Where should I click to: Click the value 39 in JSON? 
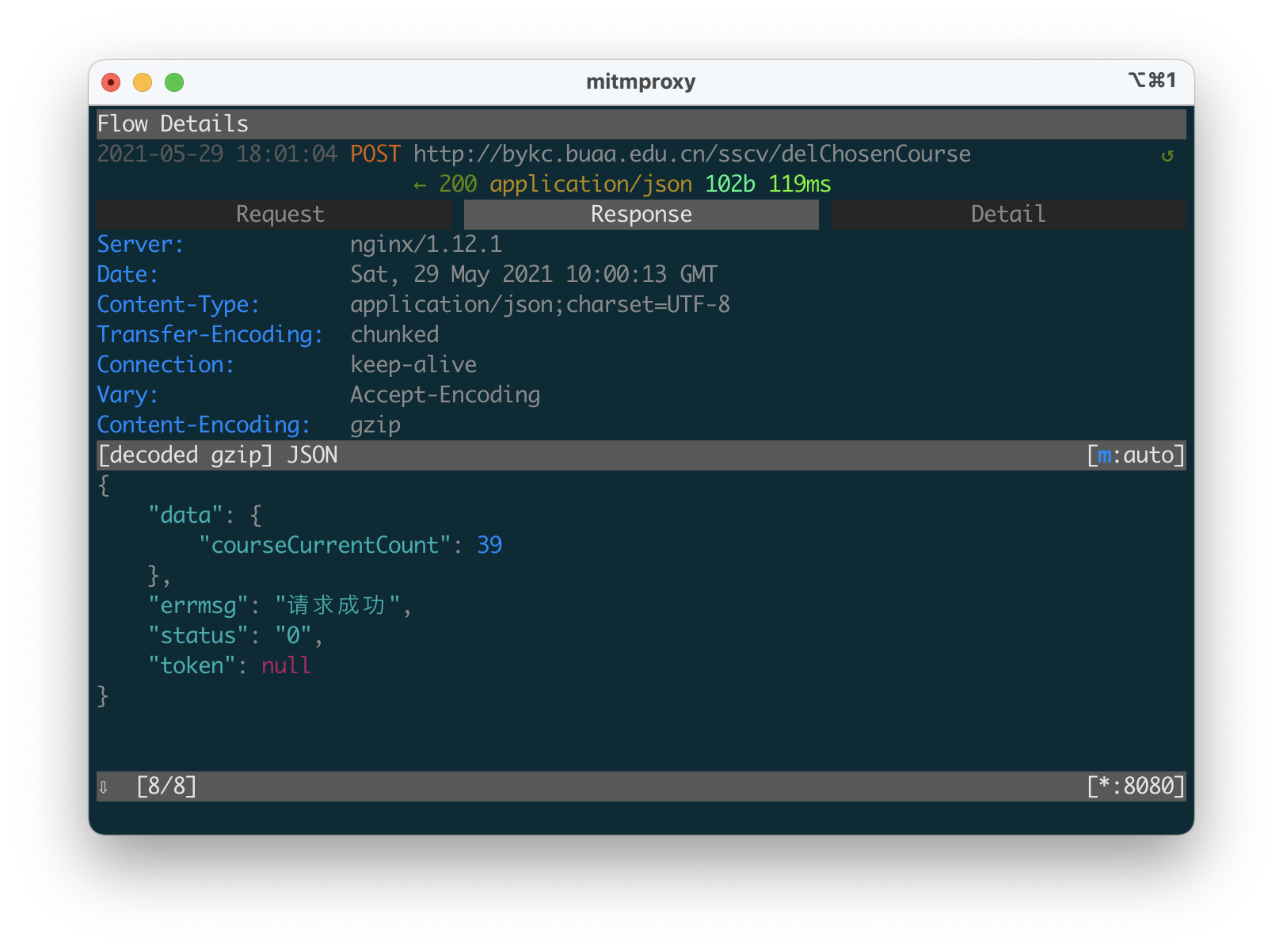pos(489,546)
